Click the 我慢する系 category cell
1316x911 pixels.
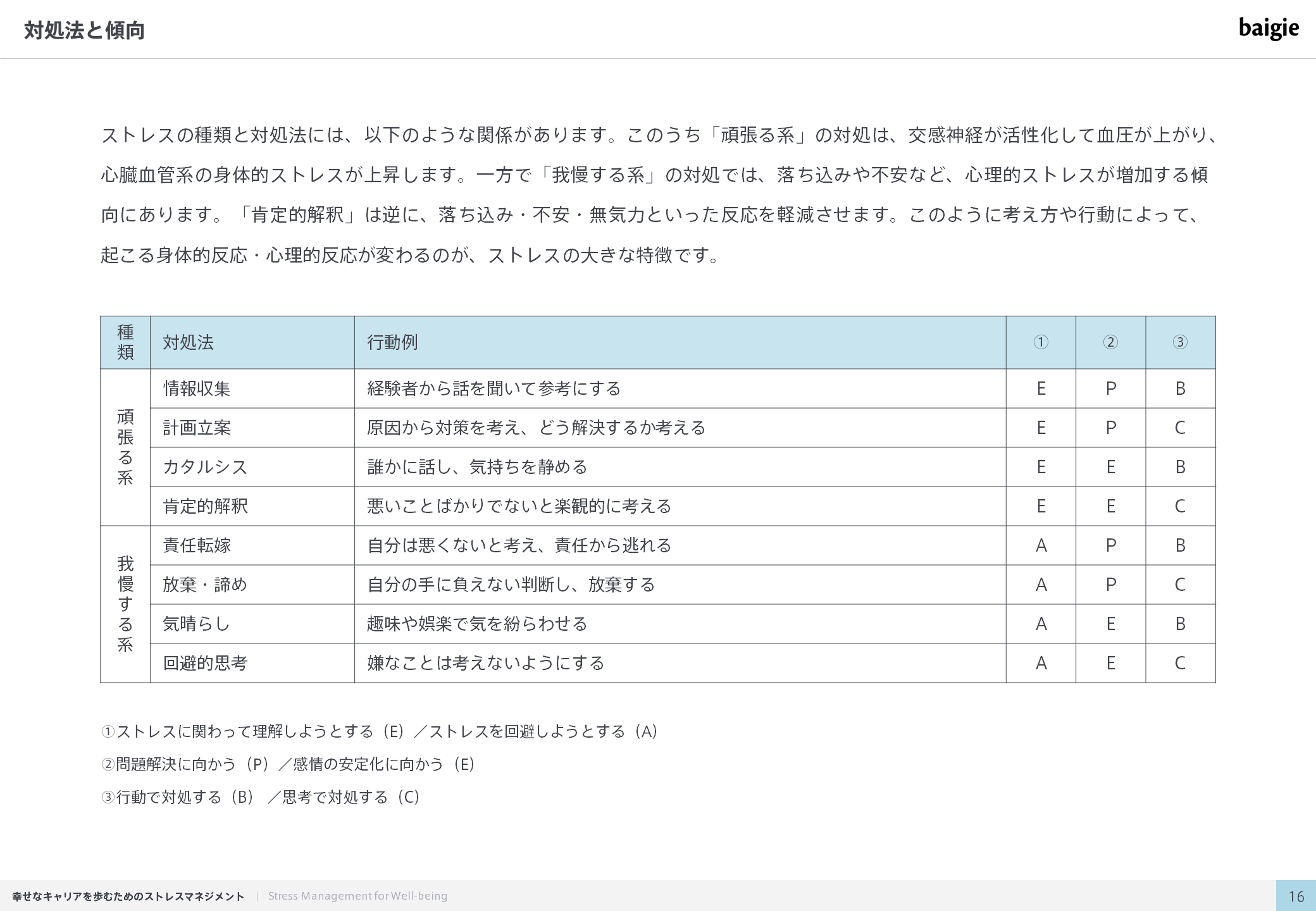(x=125, y=604)
